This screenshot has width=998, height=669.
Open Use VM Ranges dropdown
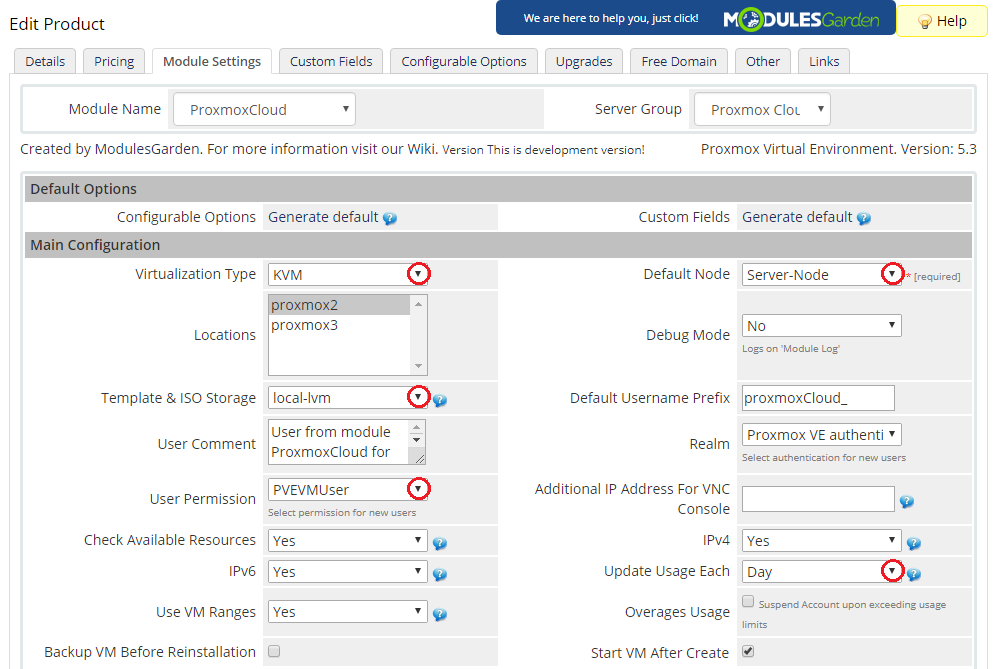348,612
